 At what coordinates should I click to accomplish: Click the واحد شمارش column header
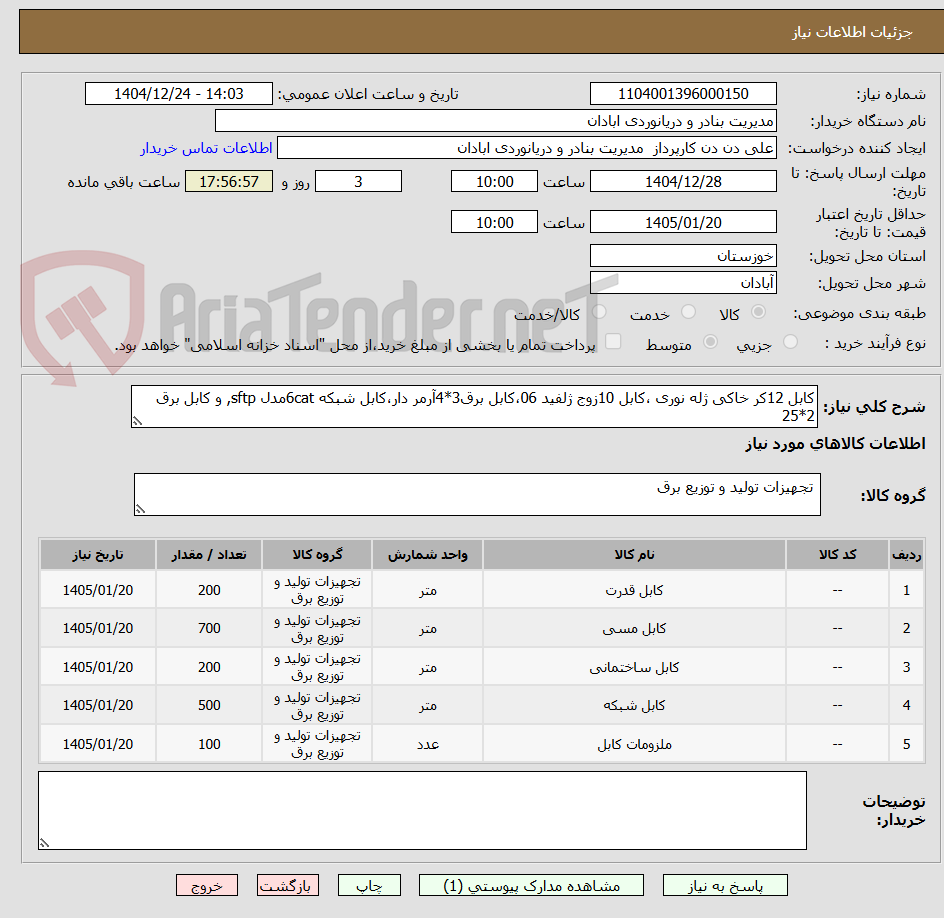coord(427,554)
